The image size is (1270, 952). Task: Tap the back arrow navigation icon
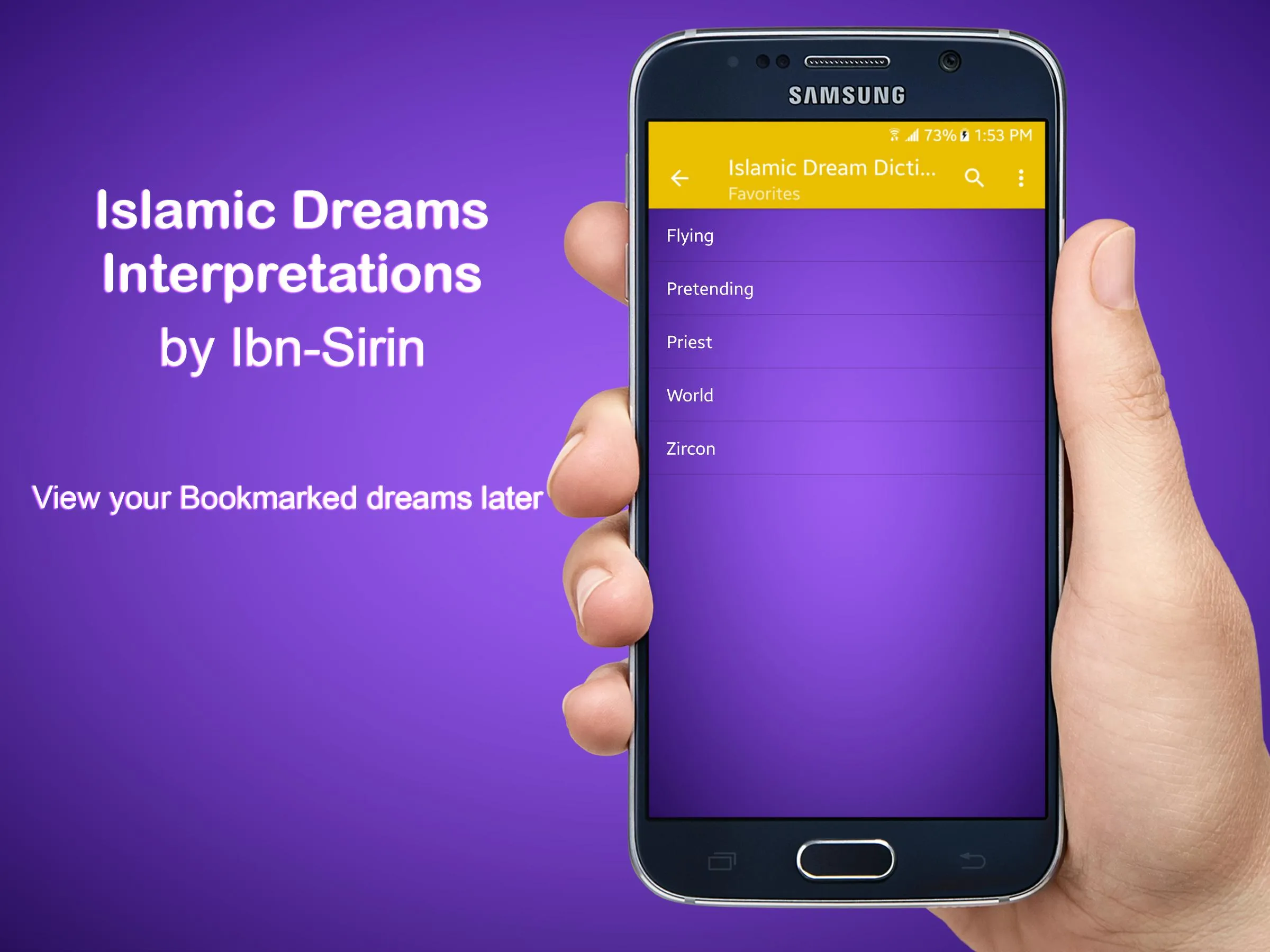tap(678, 179)
